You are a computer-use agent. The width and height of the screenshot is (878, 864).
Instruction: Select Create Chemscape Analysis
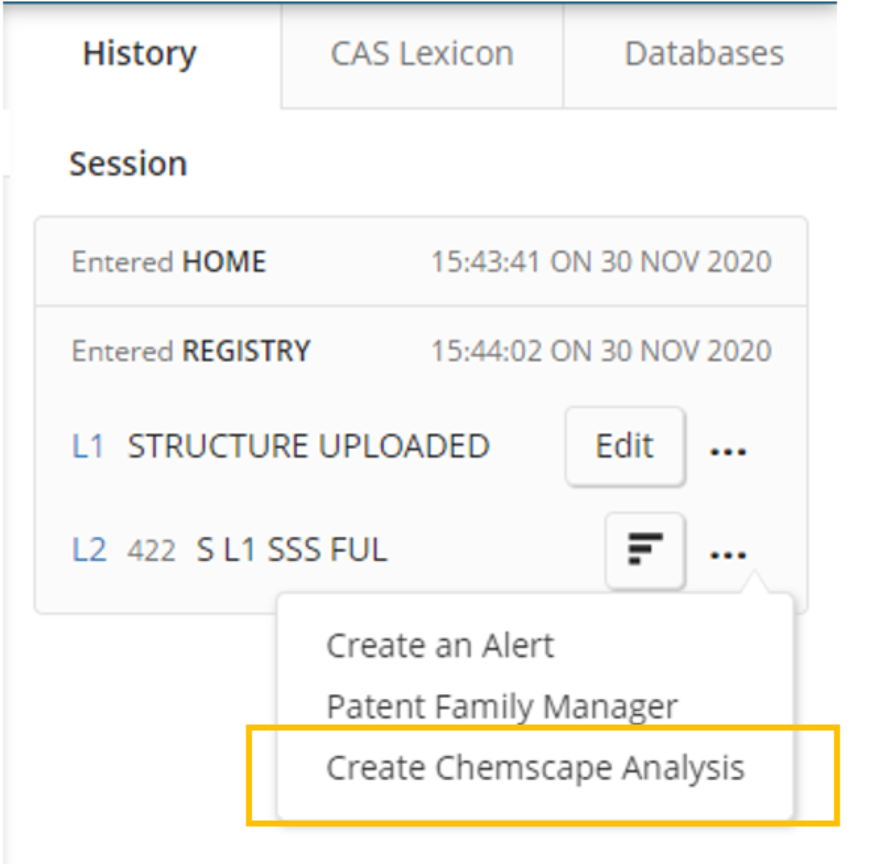(x=535, y=768)
